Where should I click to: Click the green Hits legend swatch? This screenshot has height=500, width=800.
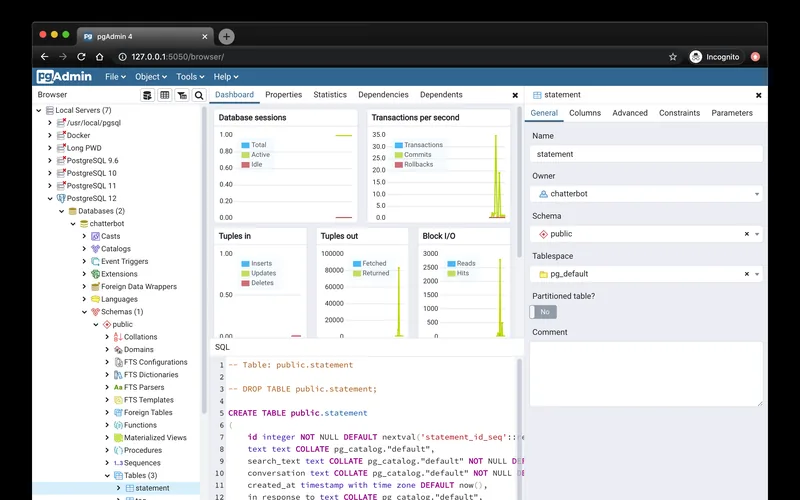(x=452, y=274)
